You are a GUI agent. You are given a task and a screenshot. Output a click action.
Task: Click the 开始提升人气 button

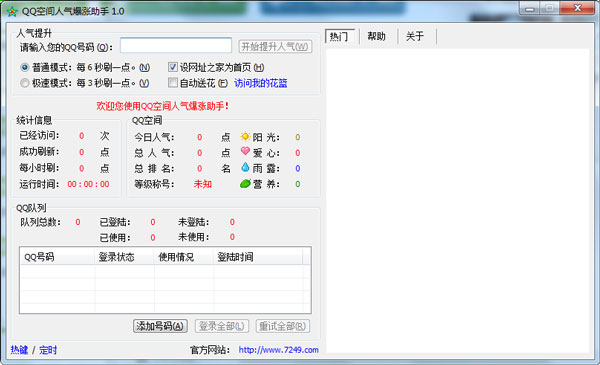click(275, 47)
